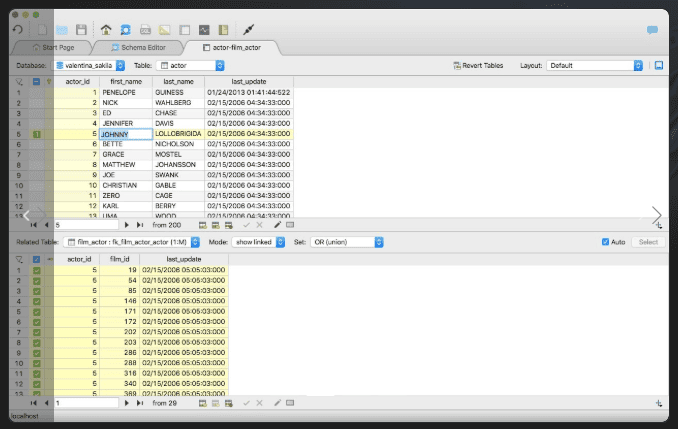Screen dimensions: 678x429
Task: Click the diagram ruler toolbar icon
Action: [164, 29]
